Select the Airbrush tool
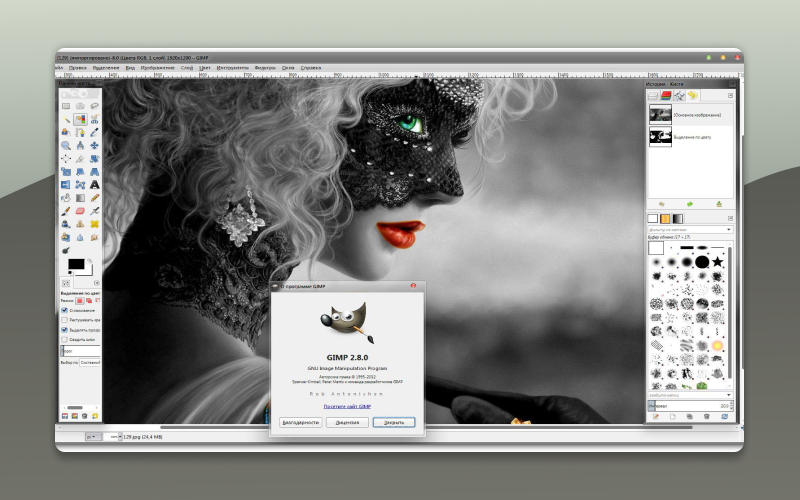 coord(94,211)
